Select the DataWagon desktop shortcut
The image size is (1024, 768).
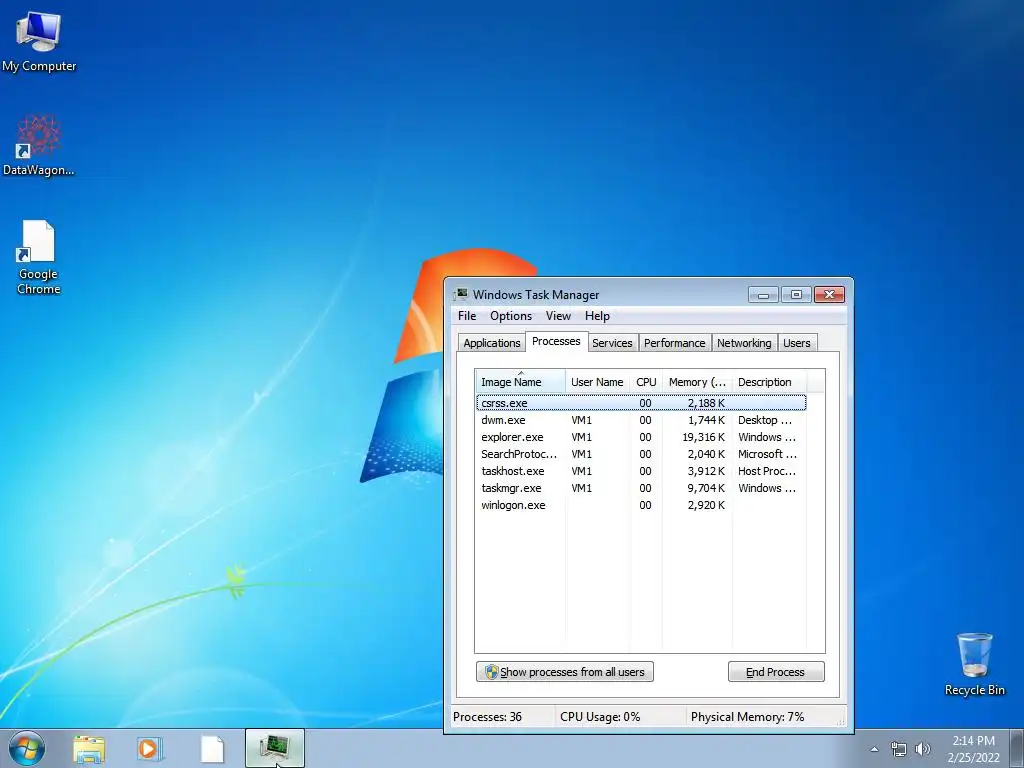coord(39,145)
